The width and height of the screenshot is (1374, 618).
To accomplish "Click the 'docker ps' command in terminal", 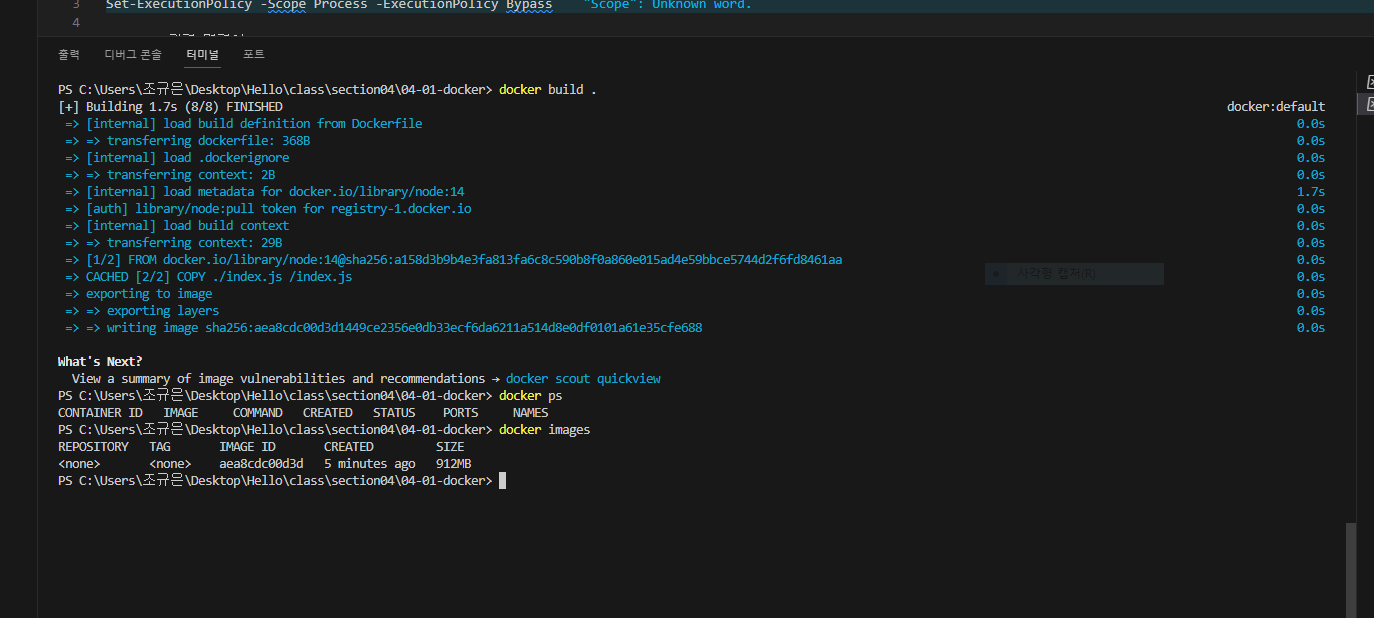I will pos(531,396).
